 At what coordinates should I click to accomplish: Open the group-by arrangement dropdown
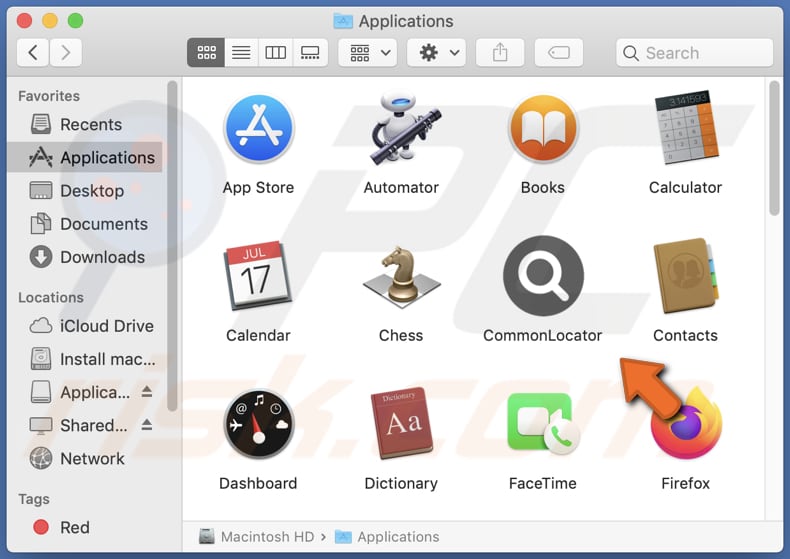(368, 52)
